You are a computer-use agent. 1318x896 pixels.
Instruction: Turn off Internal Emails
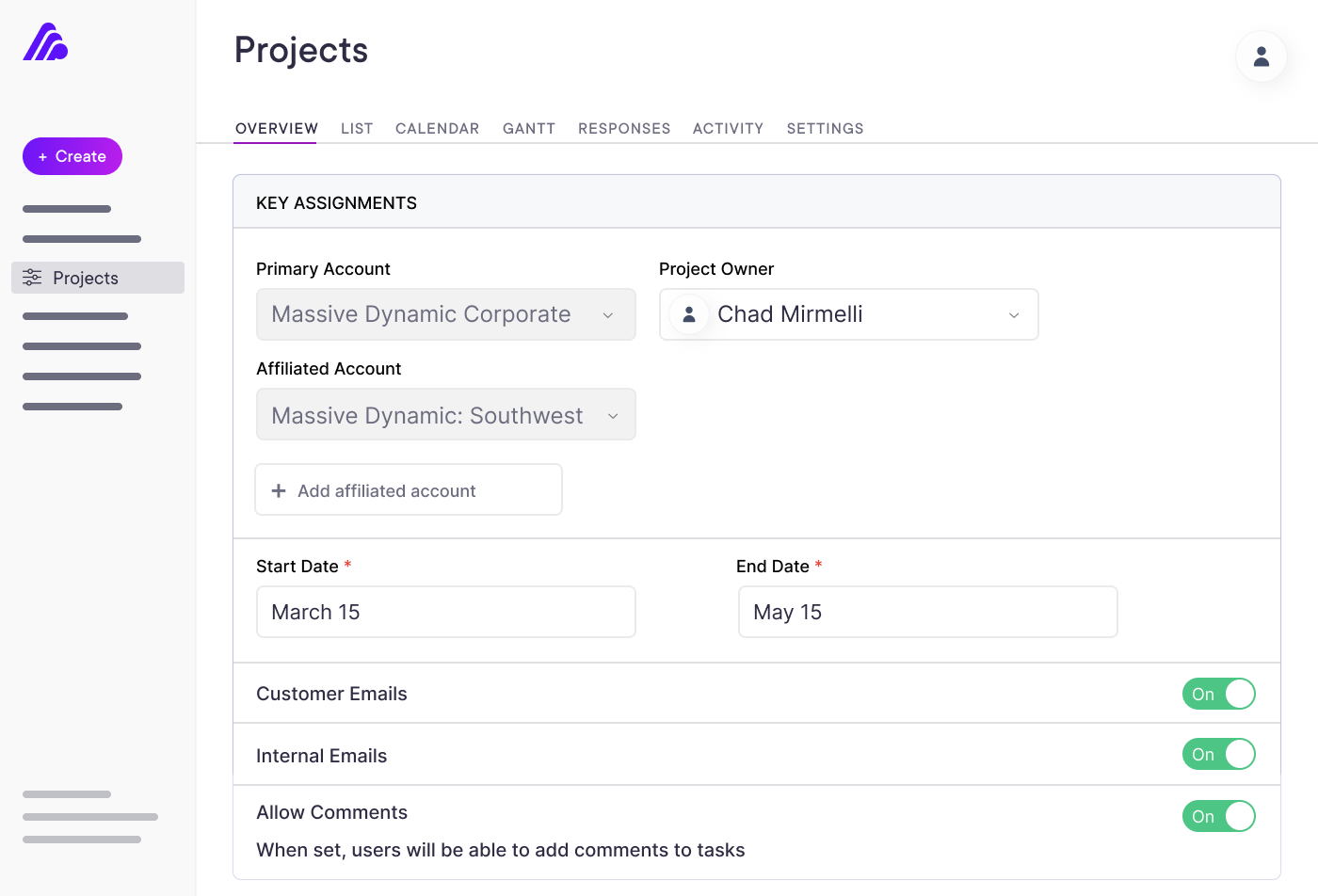coord(1218,754)
